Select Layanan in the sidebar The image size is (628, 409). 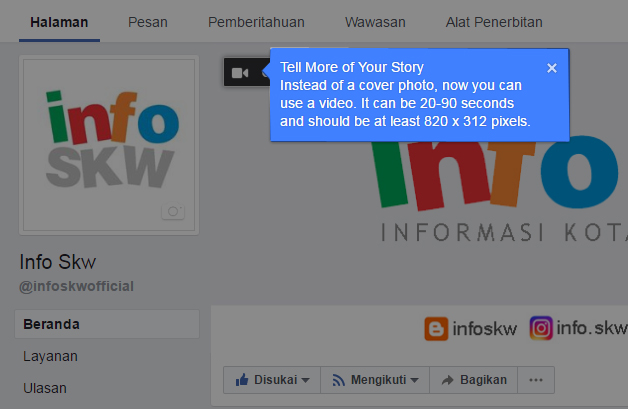50,356
